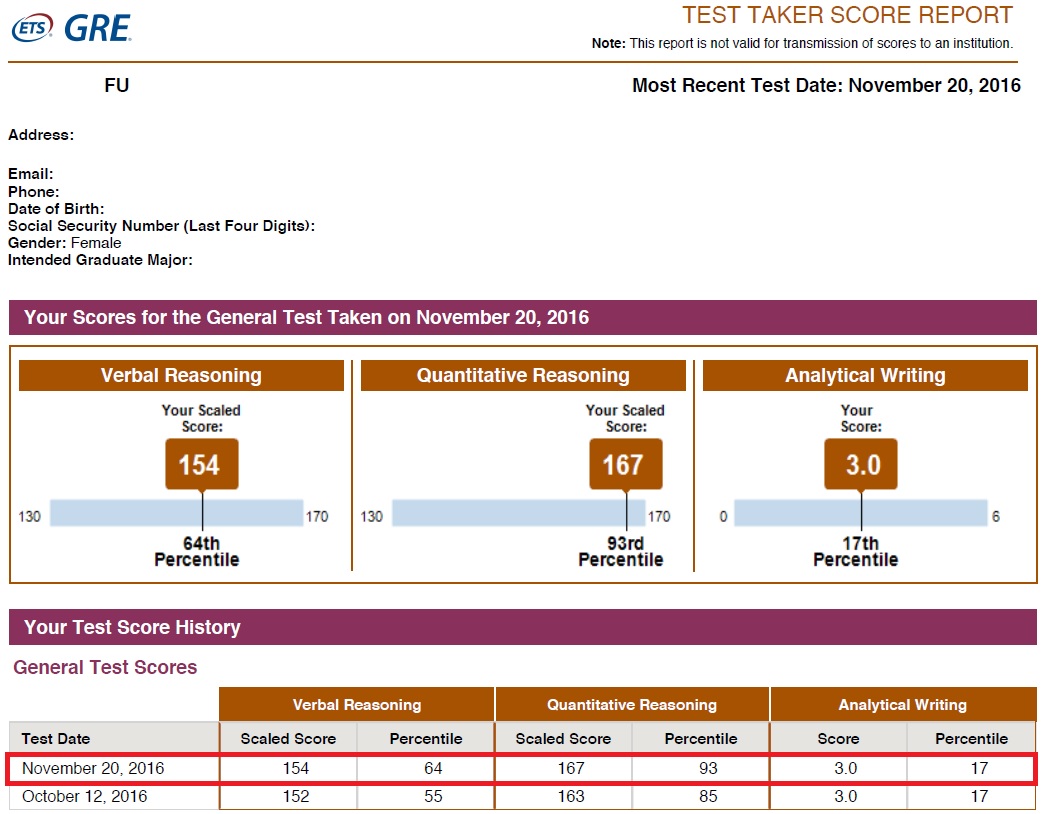Viewport: 1042px width, 814px height.
Task: Click the Your Scores for General Test banner
Action: (x=522, y=317)
